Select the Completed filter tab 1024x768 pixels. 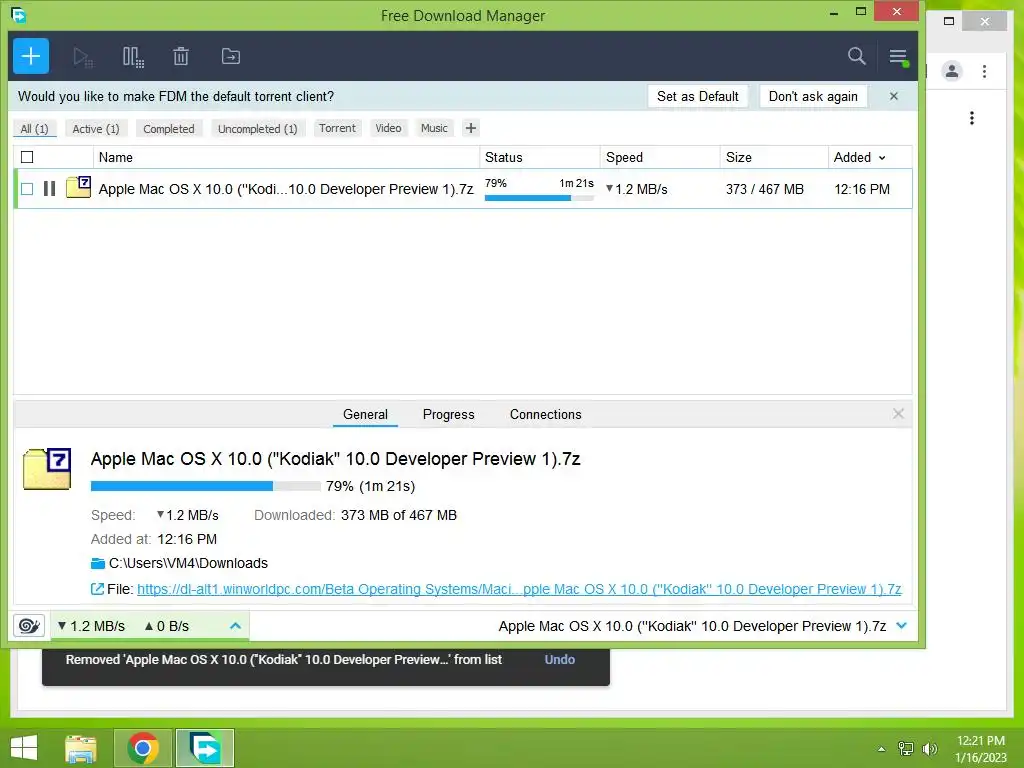point(169,129)
